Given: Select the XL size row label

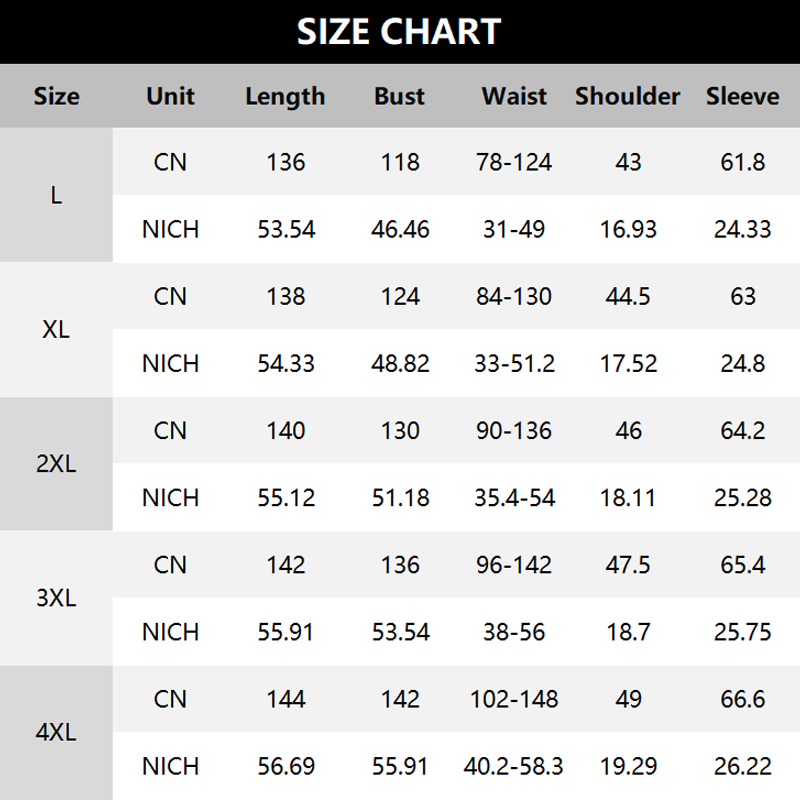Looking at the screenshot, I should tap(56, 330).
